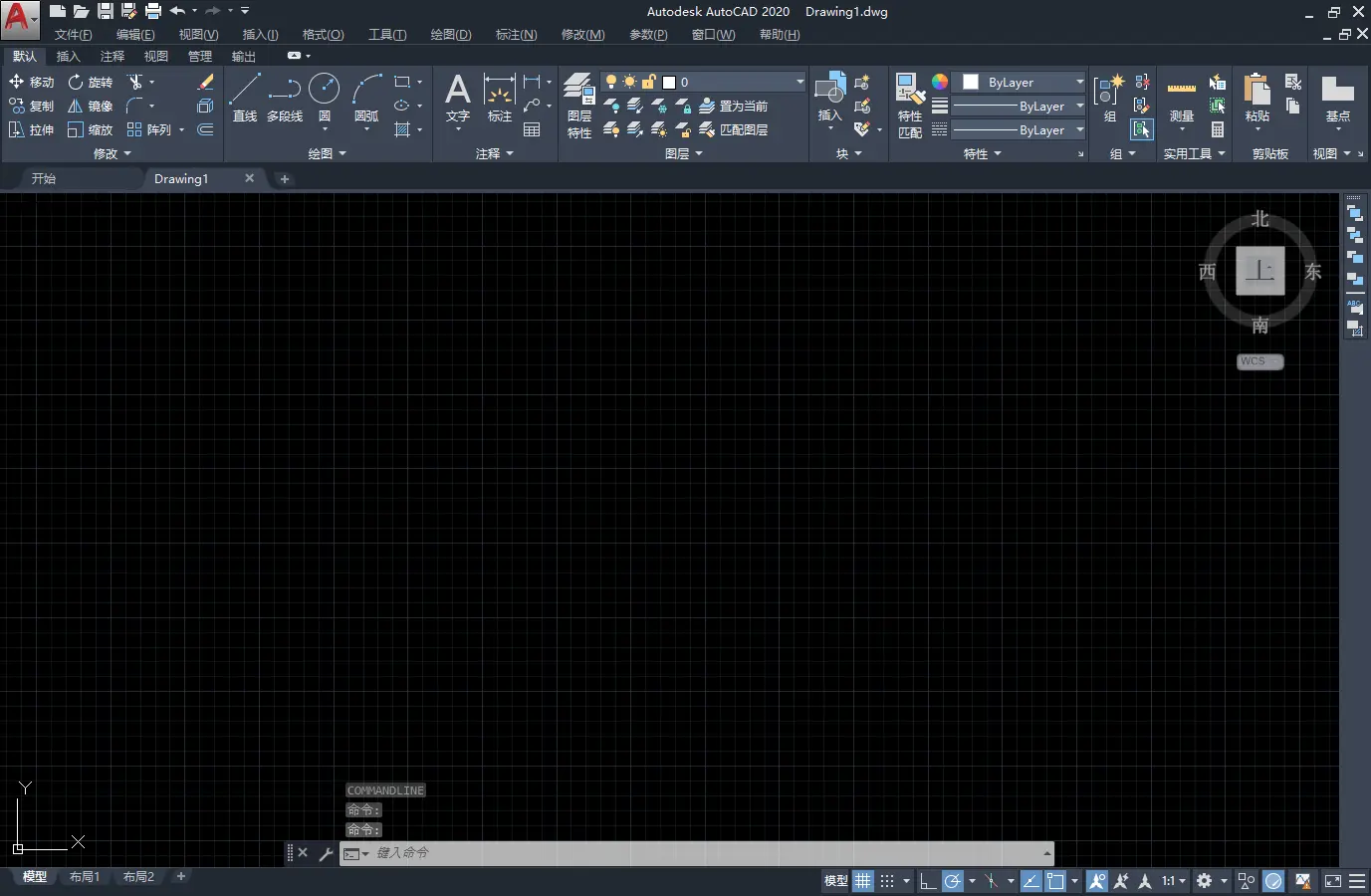
Task: Click the command line input field
Action: pos(697,853)
